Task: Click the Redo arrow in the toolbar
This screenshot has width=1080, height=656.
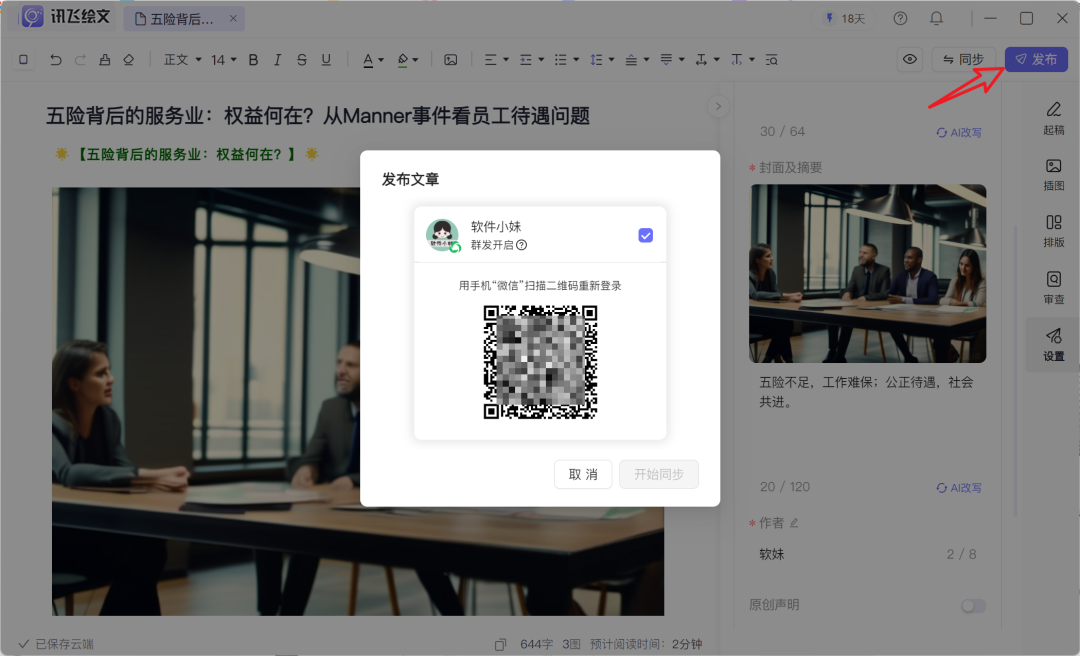Action: coord(80,60)
